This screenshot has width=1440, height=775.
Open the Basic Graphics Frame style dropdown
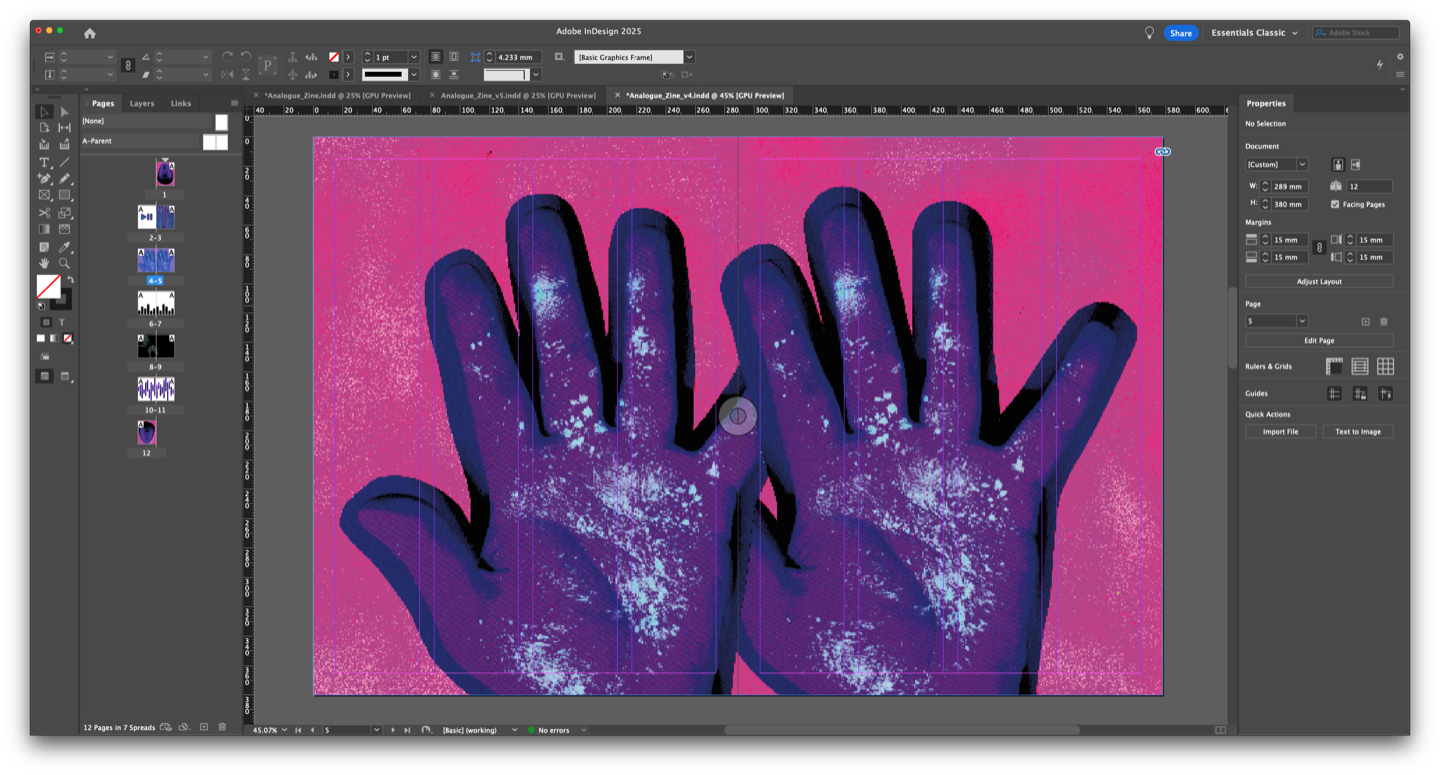point(689,57)
